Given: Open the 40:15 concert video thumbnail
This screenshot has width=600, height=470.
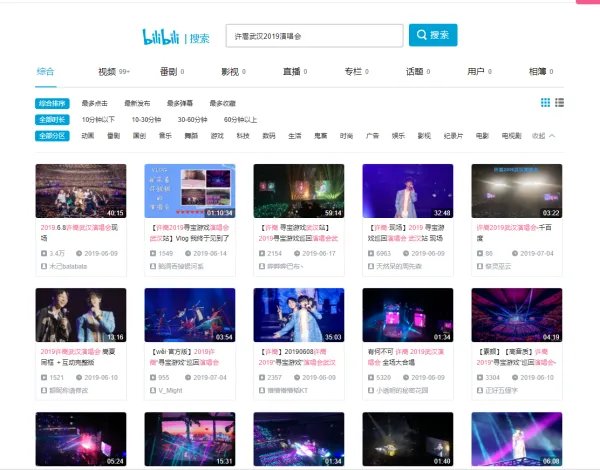Looking at the screenshot, I should [x=81, y=191].
